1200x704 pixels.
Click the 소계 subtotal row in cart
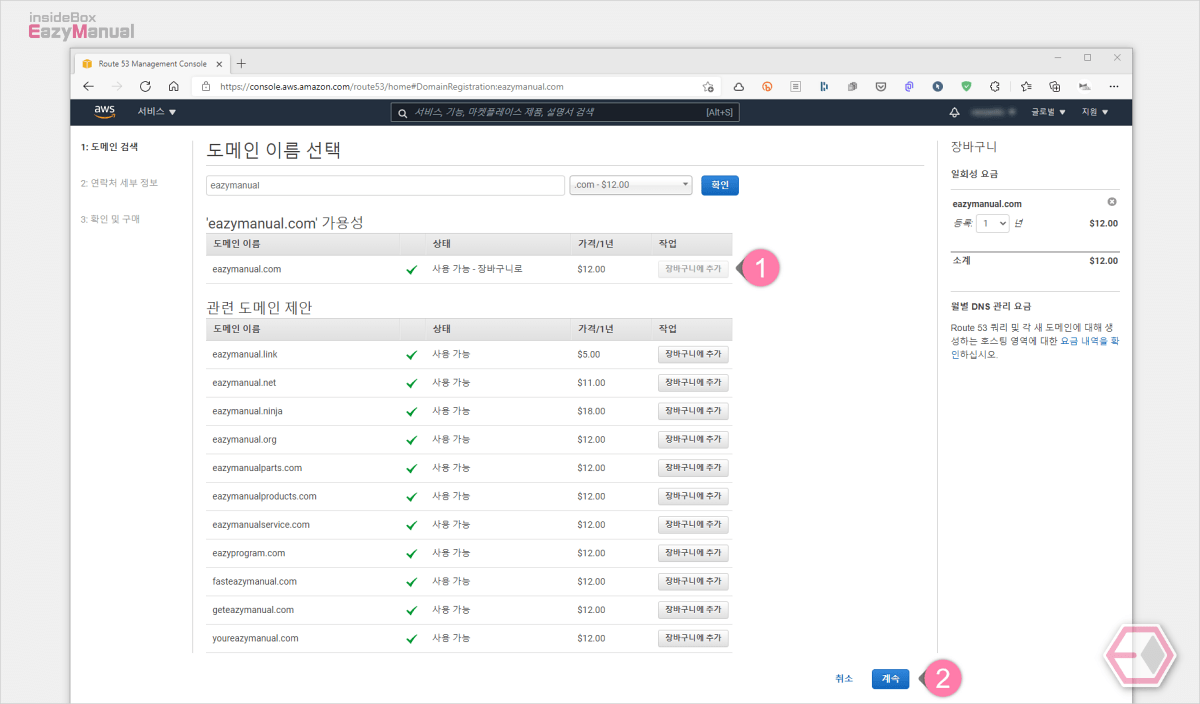(x=1035, y=260)
